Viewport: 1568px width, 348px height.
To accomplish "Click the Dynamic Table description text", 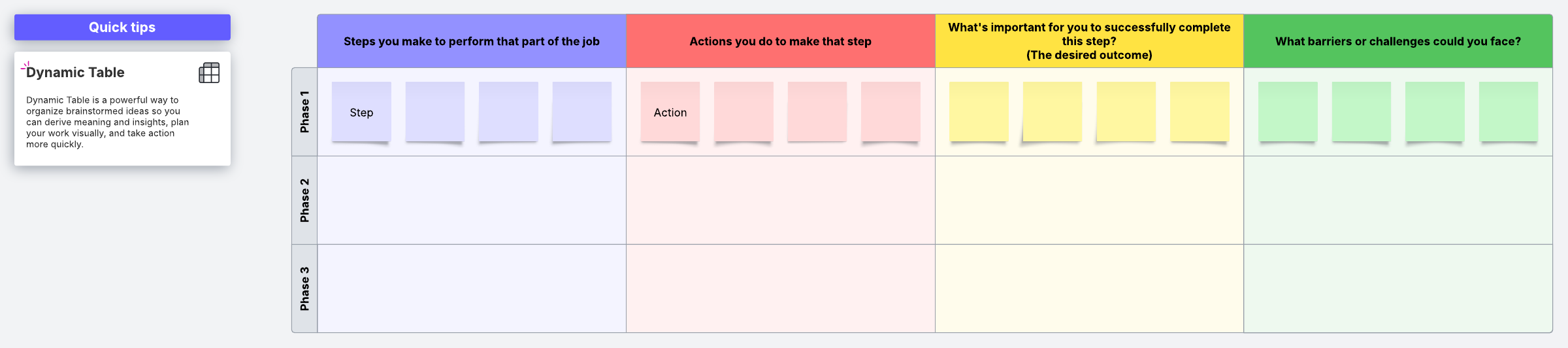I will click(108, 122).
